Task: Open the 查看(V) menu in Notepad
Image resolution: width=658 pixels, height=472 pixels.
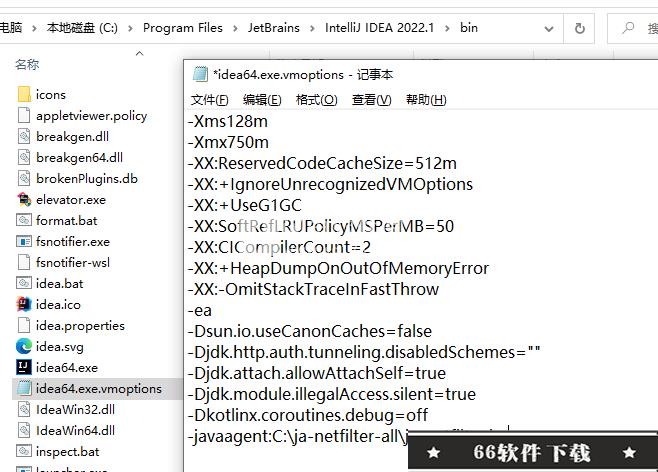Action: click(x=372, y=100)
